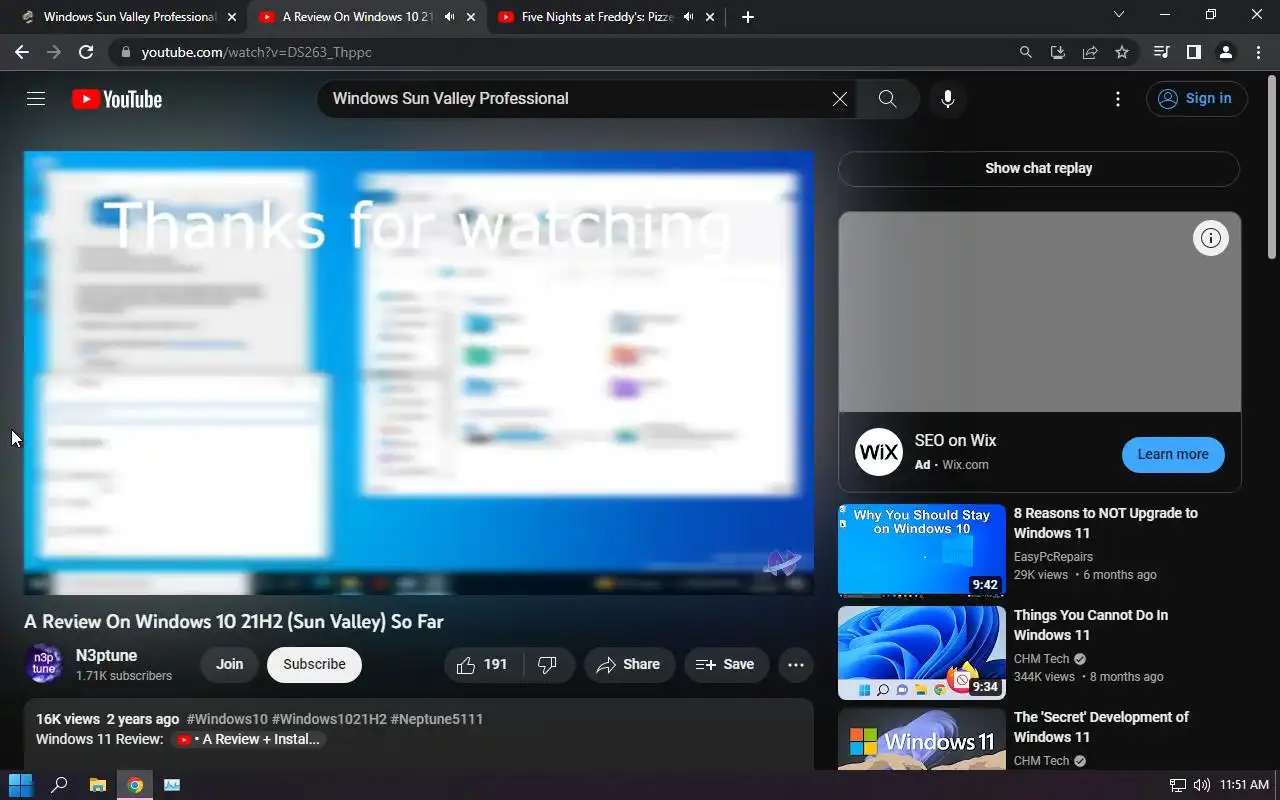This screenshot has width=1280, height=800.
Task: Mute the A Review On Windows 10 tab
Action: click(449, 17)
